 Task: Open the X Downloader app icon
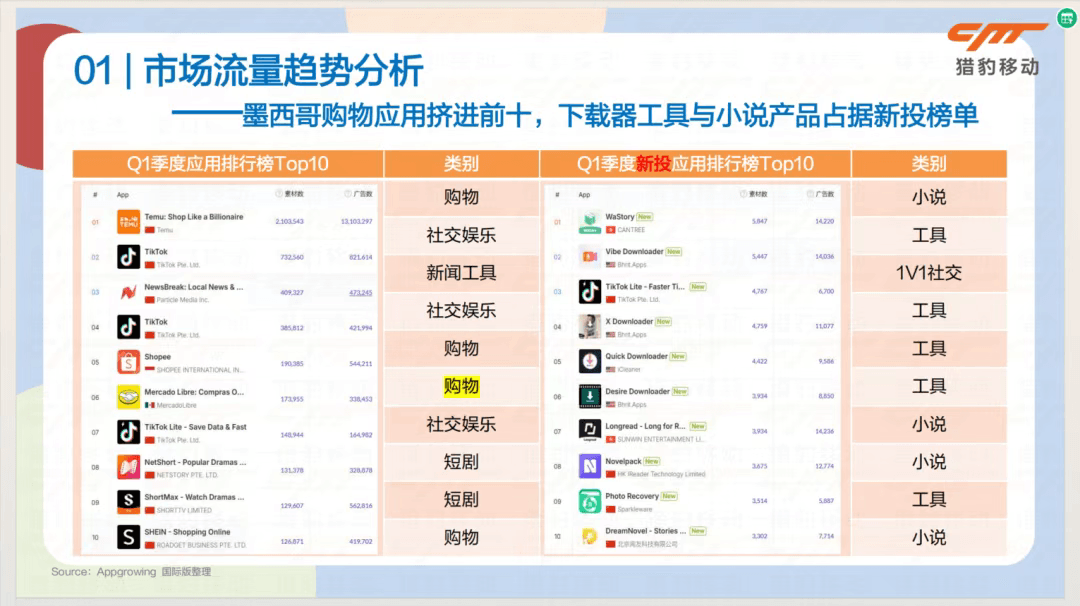tap(589, 324)
